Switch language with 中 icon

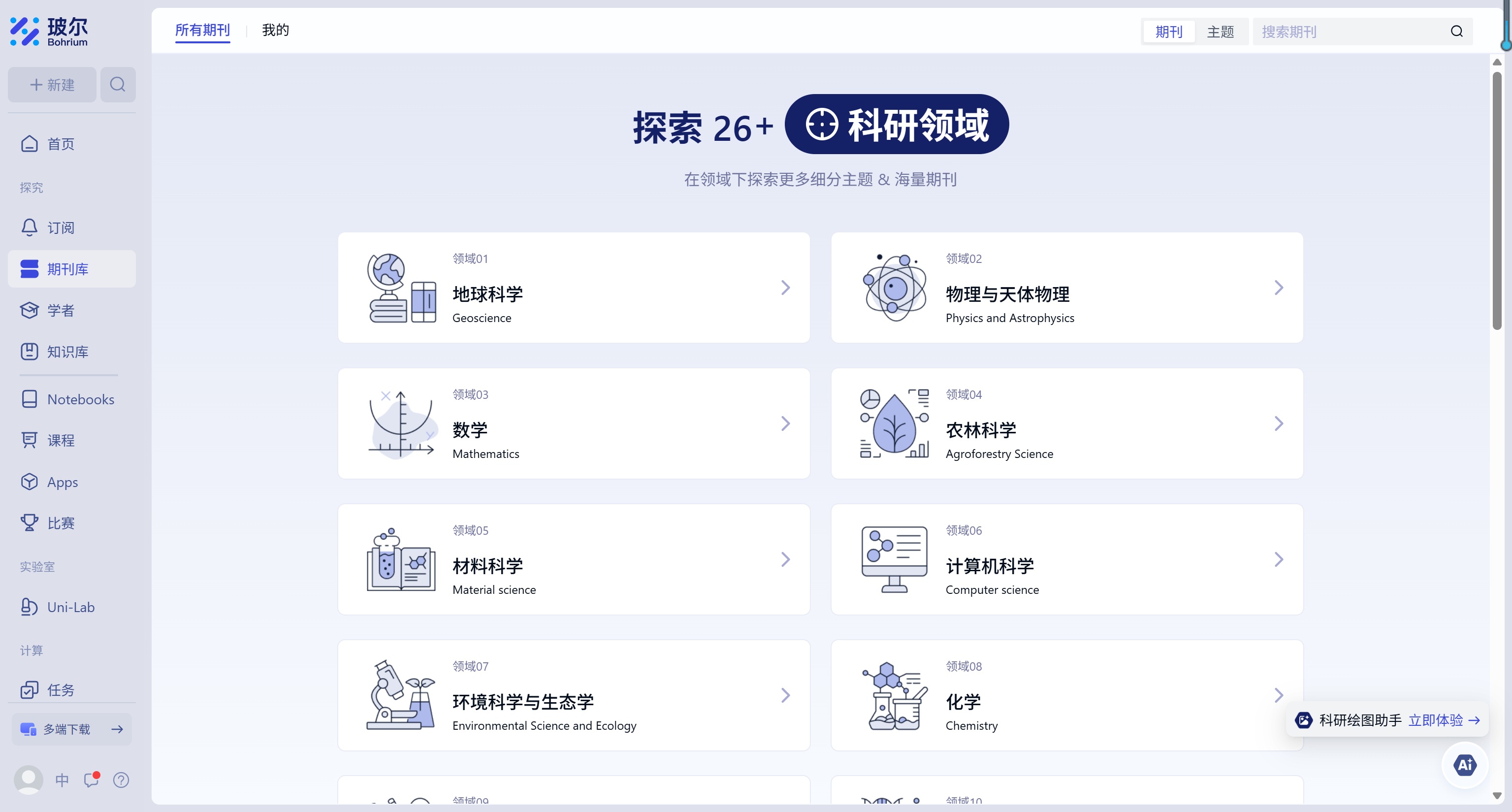coord(62,780)
